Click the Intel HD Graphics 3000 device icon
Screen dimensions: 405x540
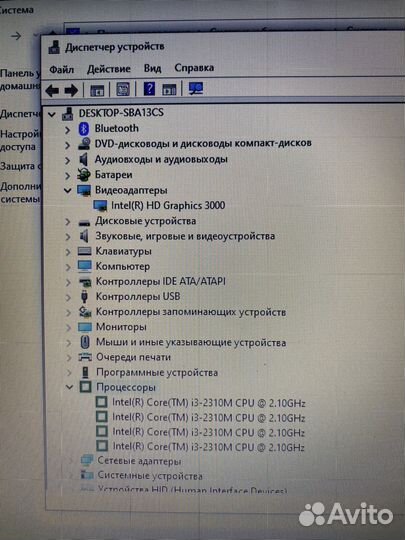pyautogui.click(x=100, y=206)
